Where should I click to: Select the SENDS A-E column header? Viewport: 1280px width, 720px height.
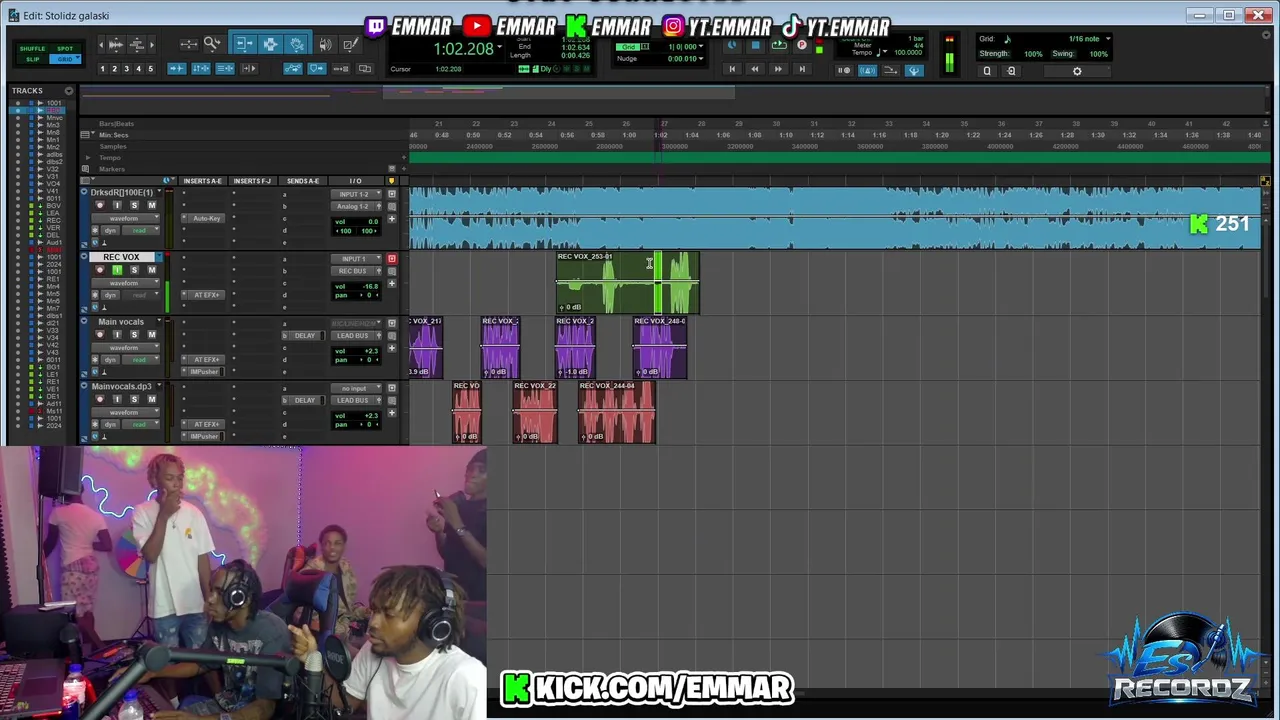pos(303,181)
